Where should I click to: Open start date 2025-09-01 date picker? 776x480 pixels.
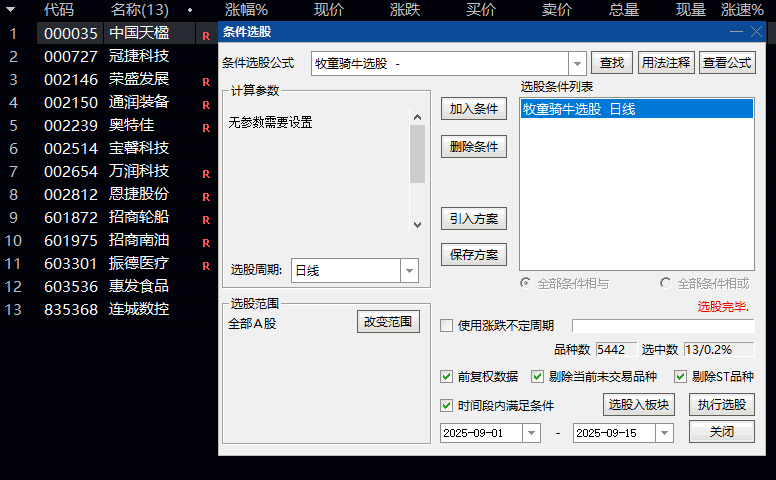531,433
